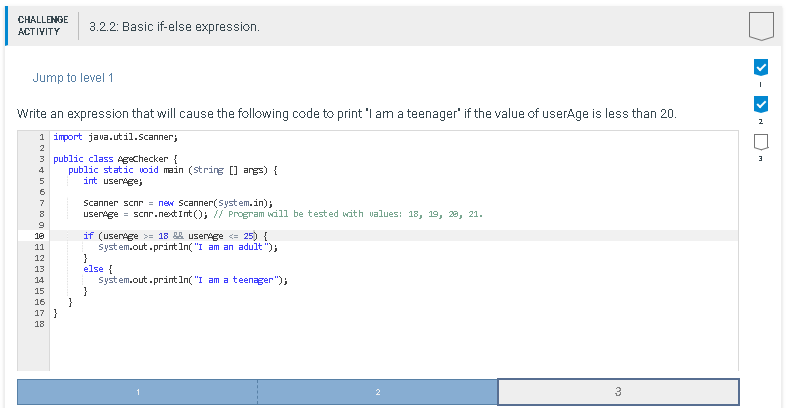The image size is (800, 408).
Task: Click the "I am a teenager" println line
Action: point(193,279)
